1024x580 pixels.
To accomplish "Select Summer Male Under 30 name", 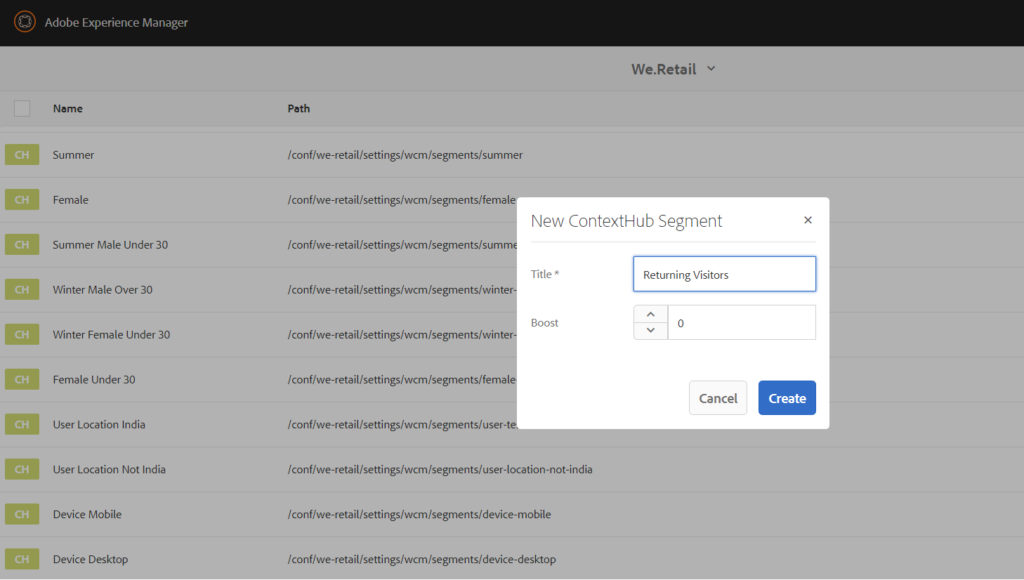I will pos(110,245).
